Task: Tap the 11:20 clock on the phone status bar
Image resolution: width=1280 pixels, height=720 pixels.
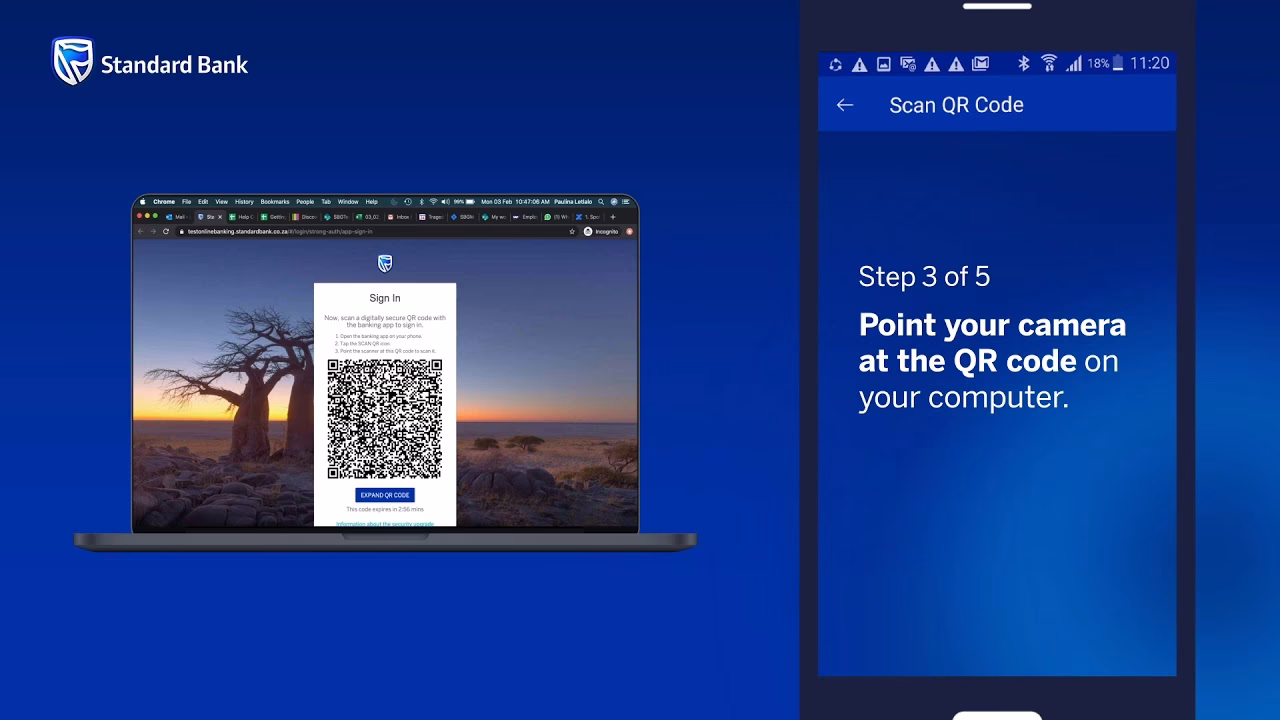Action: (1149, 63)
